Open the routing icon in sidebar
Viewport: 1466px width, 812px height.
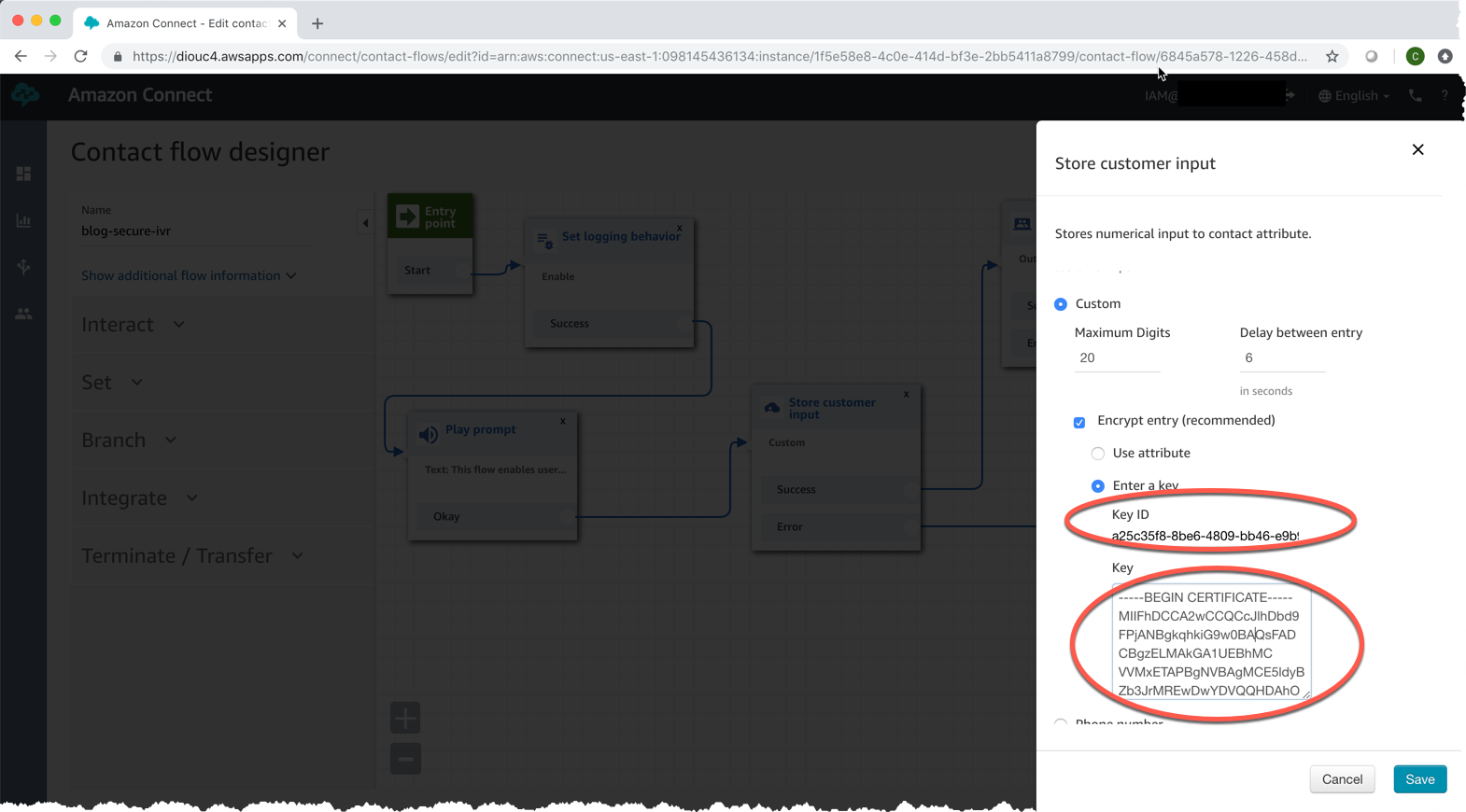pyautogui.click(x=23, y=267)
